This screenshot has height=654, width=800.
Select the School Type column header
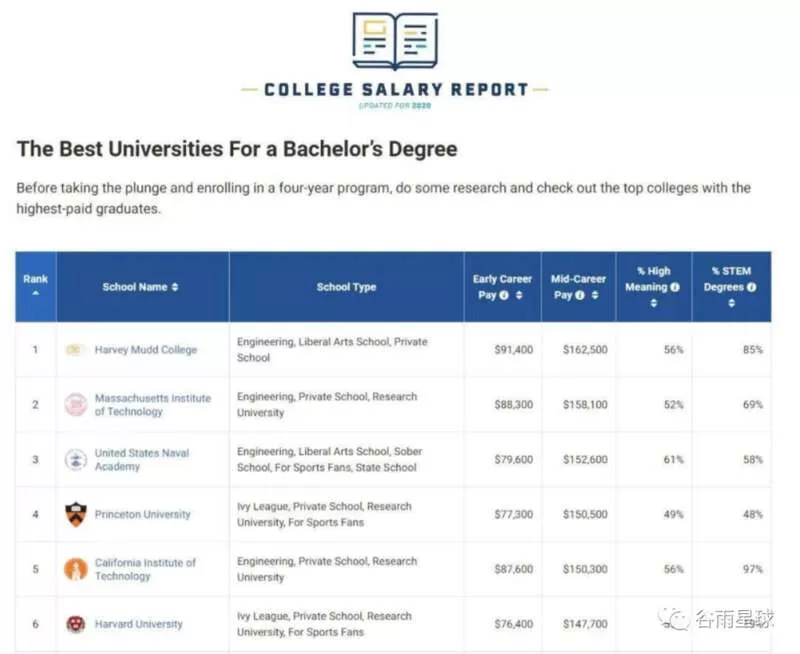346,287
